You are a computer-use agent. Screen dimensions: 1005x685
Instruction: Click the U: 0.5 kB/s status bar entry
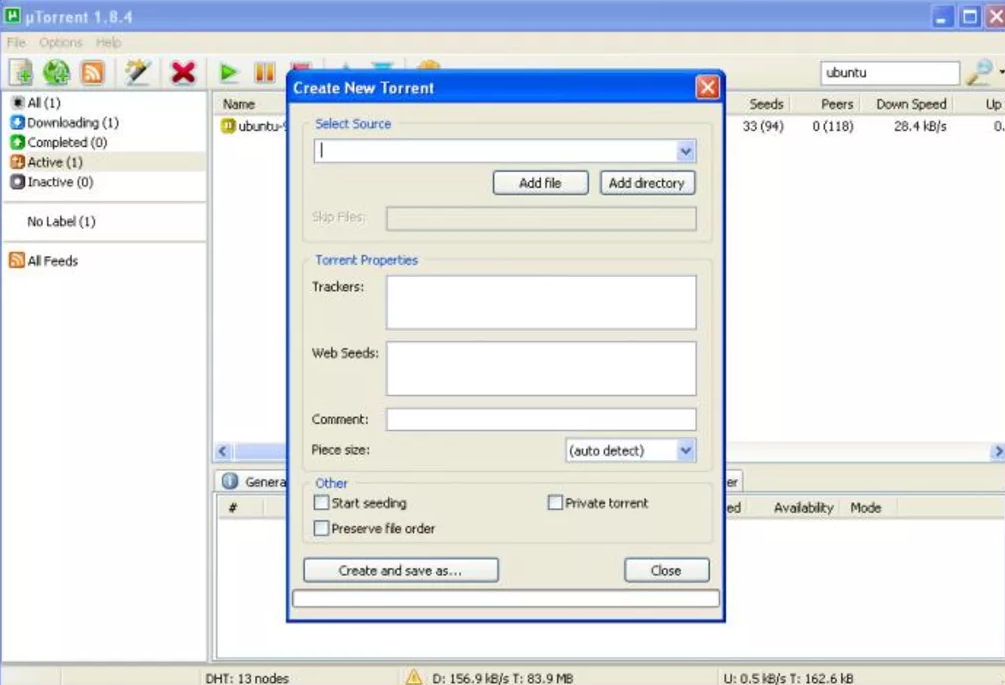click(788, 678)
